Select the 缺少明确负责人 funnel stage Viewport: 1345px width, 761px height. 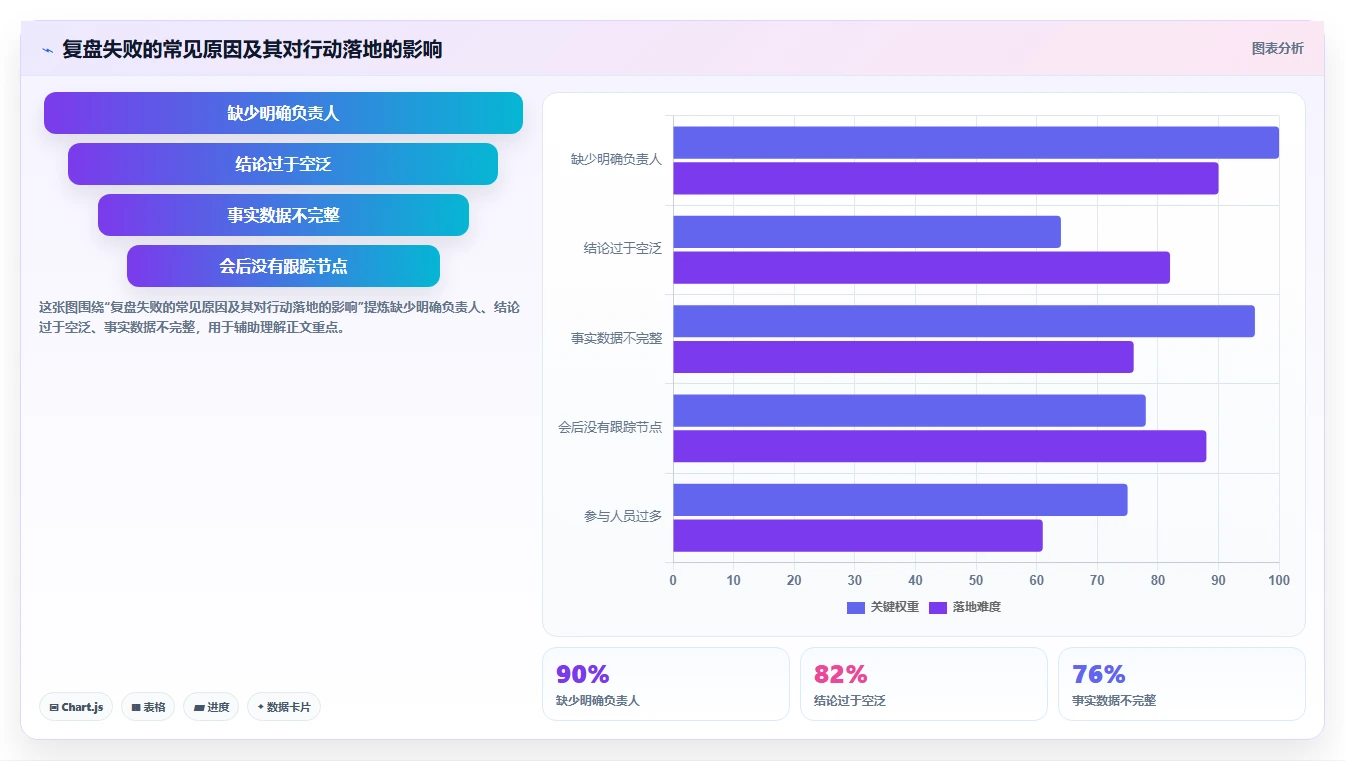point(283,113)
